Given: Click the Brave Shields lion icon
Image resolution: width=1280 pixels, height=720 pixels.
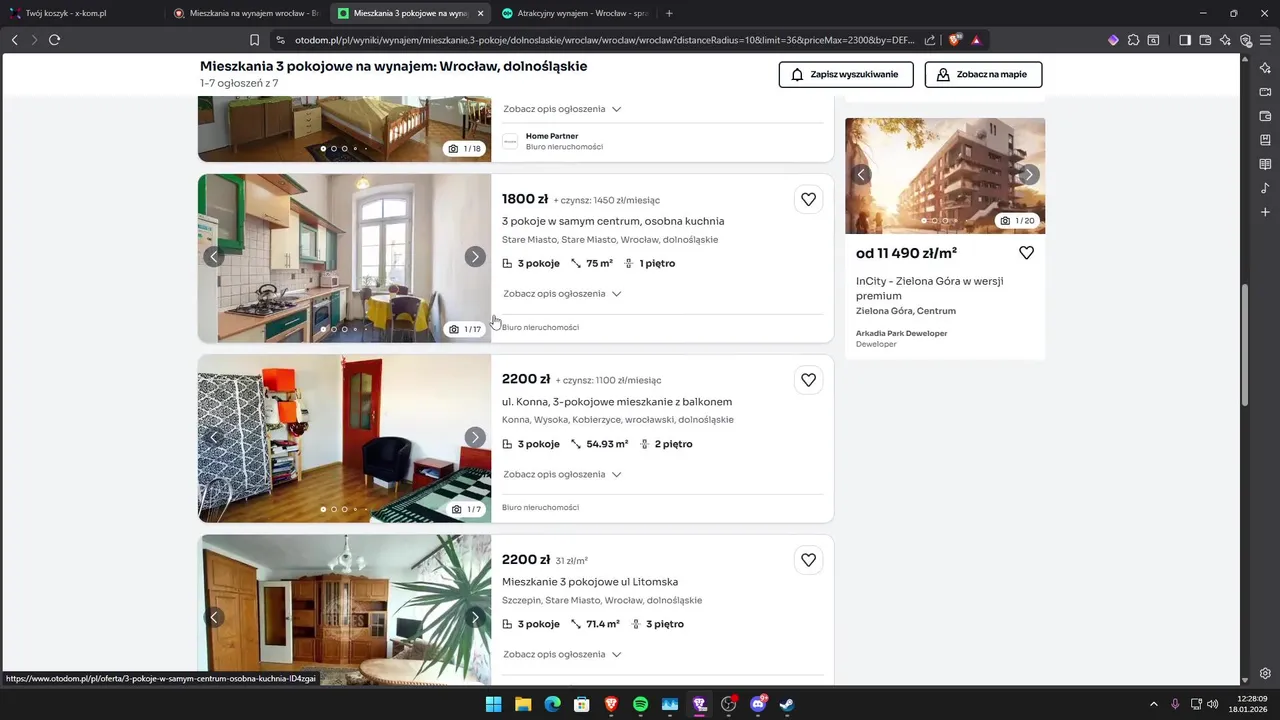Looking at the screenshot, I should click(x=954, y=40).
